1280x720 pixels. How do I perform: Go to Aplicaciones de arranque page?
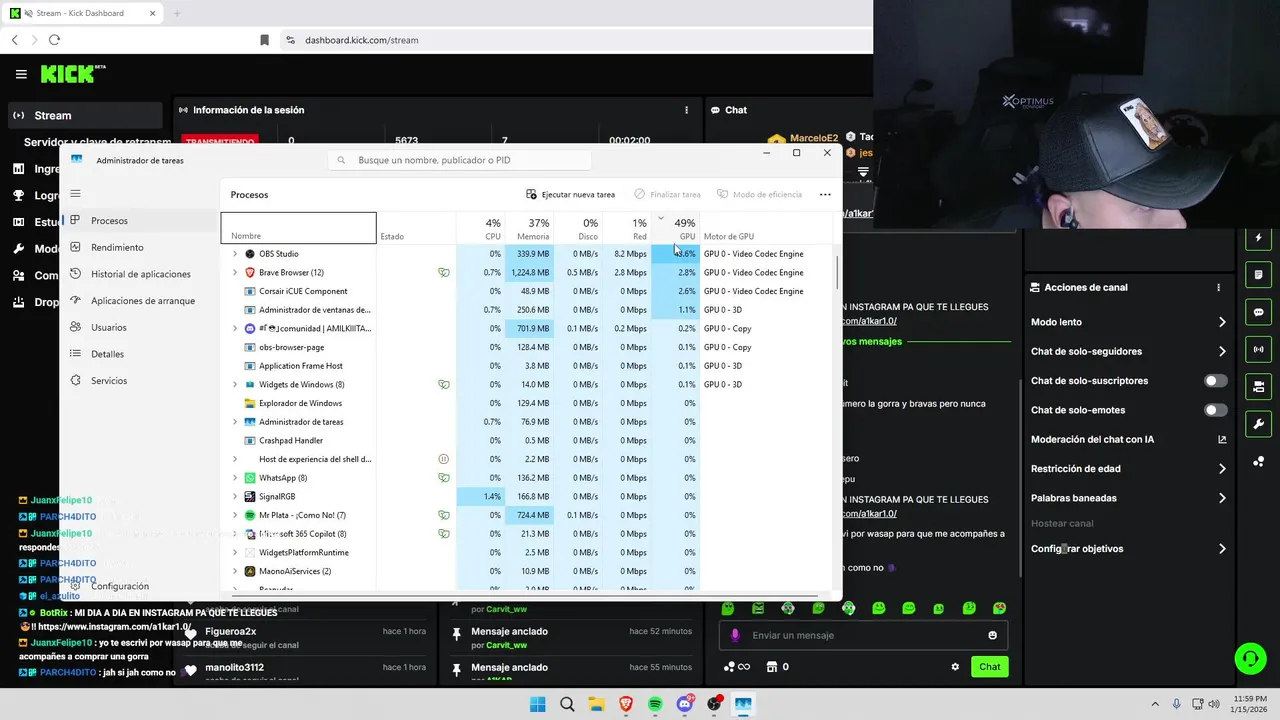(x=140, y=301)
